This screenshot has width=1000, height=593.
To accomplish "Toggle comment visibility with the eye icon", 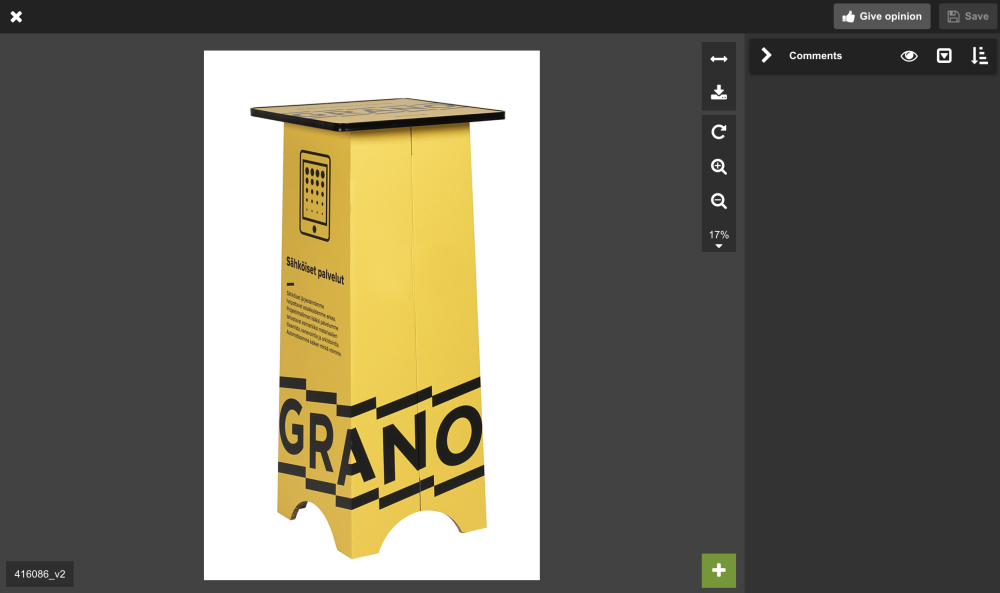I will tap(909, 56).
